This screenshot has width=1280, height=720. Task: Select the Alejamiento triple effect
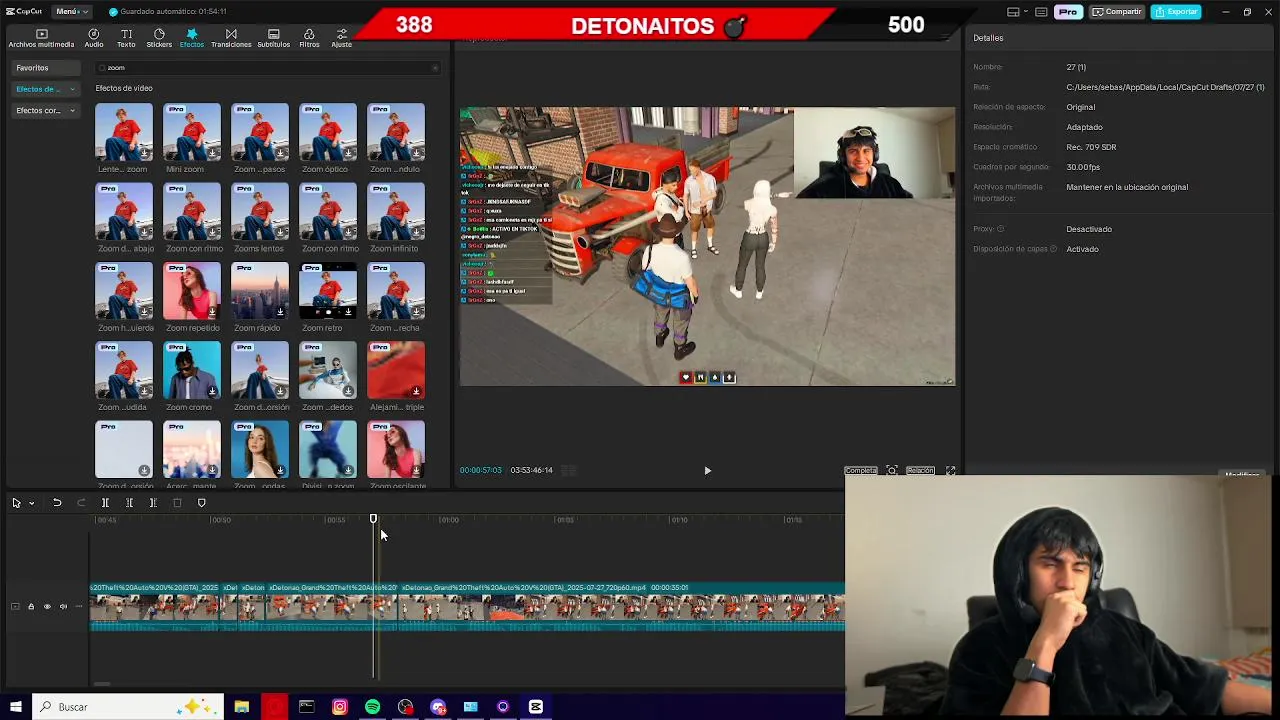[396, 370]
